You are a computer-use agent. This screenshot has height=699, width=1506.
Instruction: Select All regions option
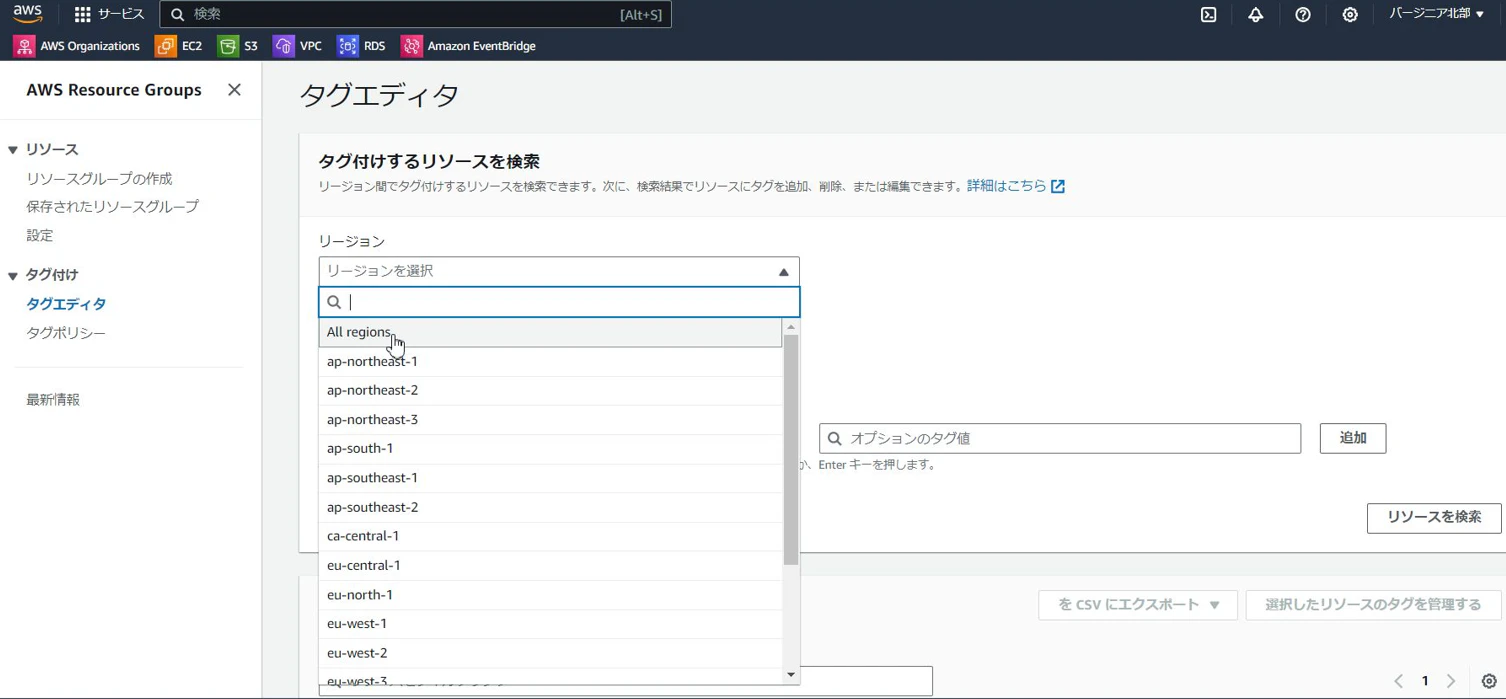550,332
